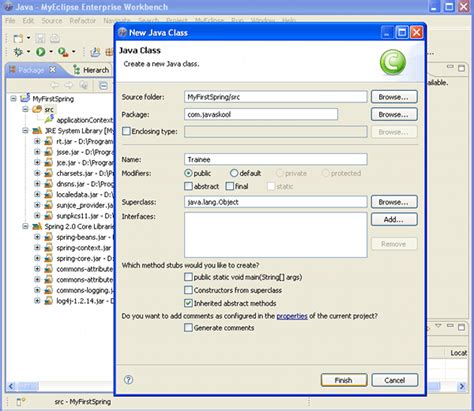This screenshot has width=474, height=411.
Task: Click the JRE System Library icon
Action: [37, 131]
